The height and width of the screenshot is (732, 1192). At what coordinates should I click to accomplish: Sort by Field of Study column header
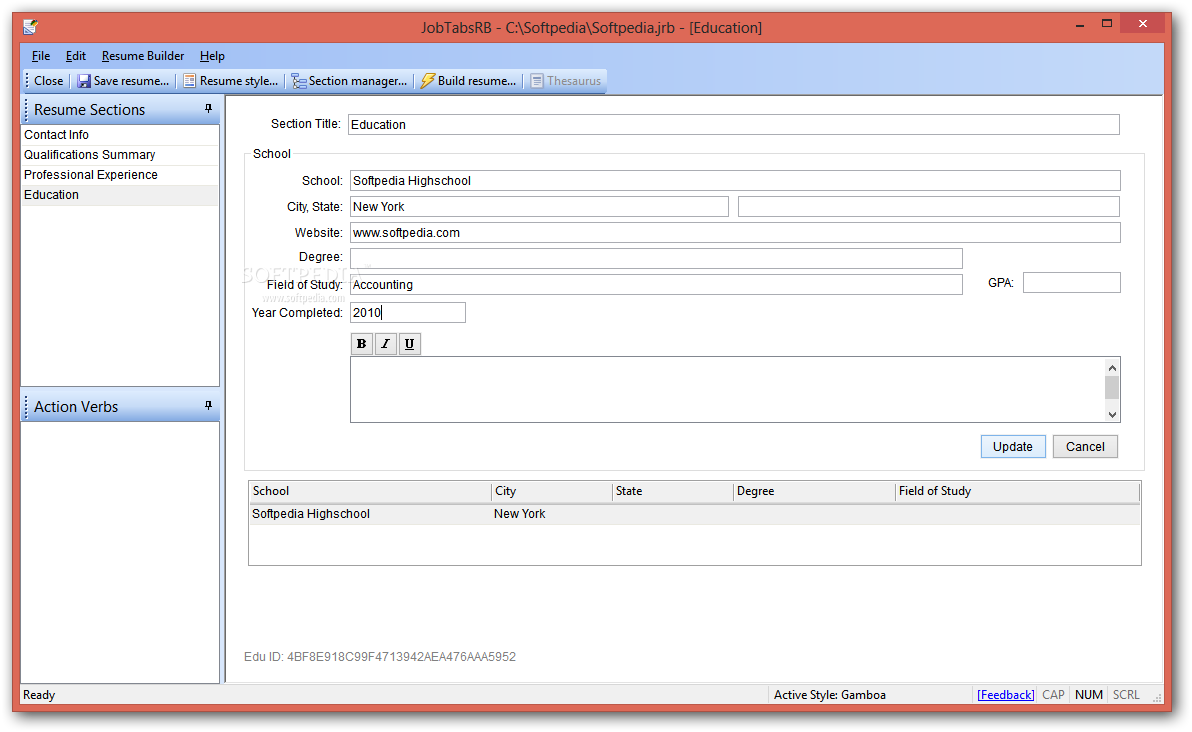tap(1017, 492)
